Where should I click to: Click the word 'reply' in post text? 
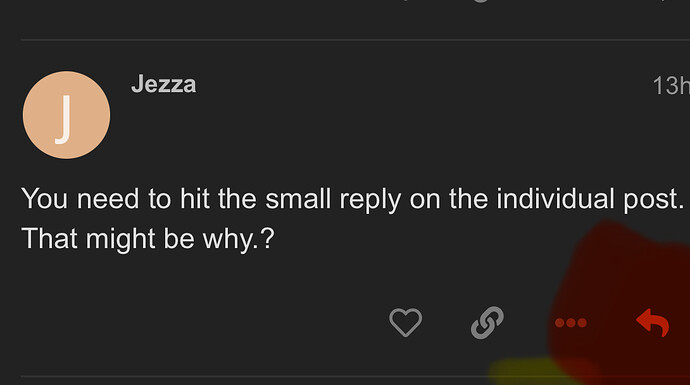370,200
